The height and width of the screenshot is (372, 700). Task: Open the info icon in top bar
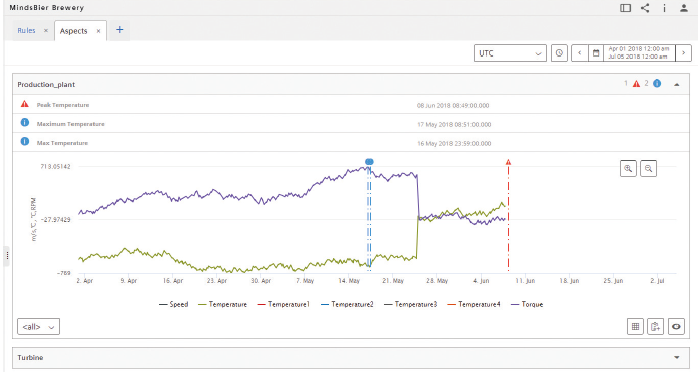(x=664, y=8)
